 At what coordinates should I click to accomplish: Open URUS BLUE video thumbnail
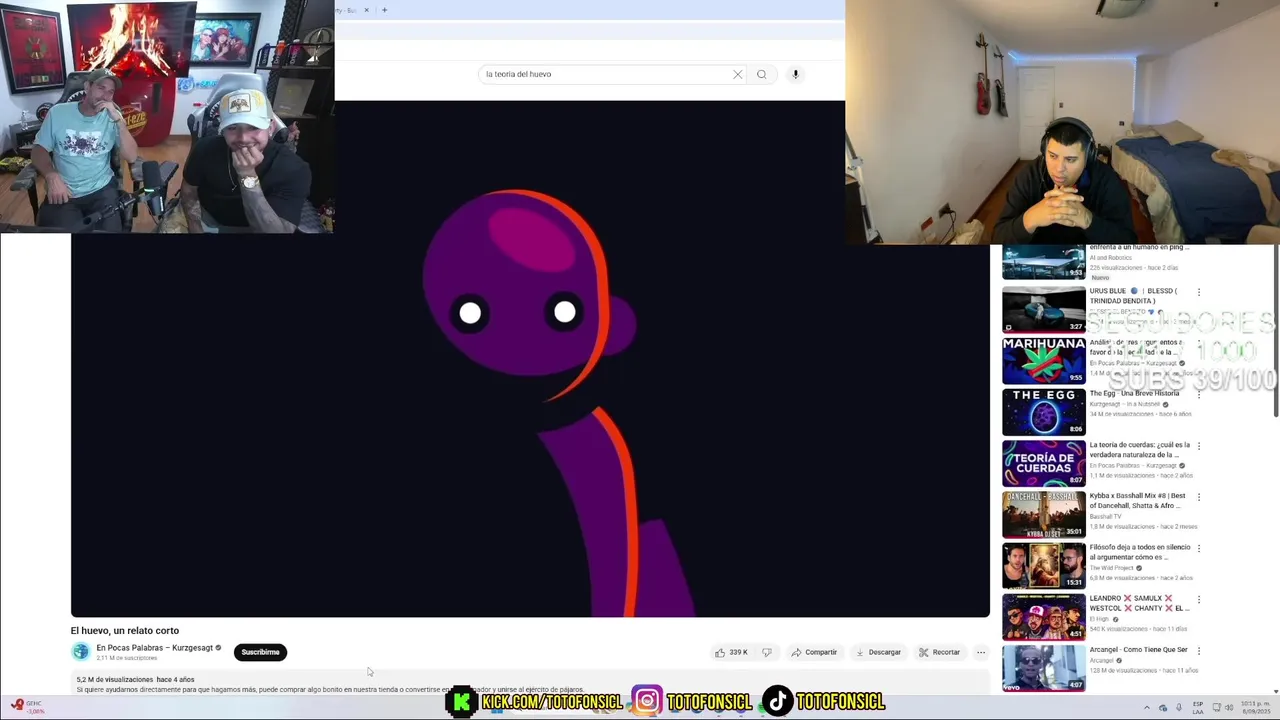[x=1043, y=309]
